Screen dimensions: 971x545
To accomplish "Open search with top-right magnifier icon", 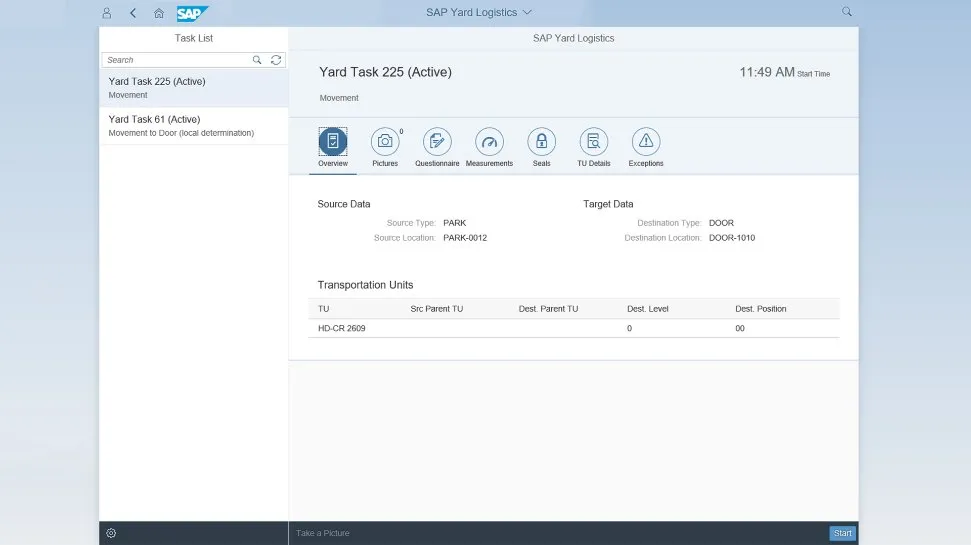I will [x=847, y=12].
